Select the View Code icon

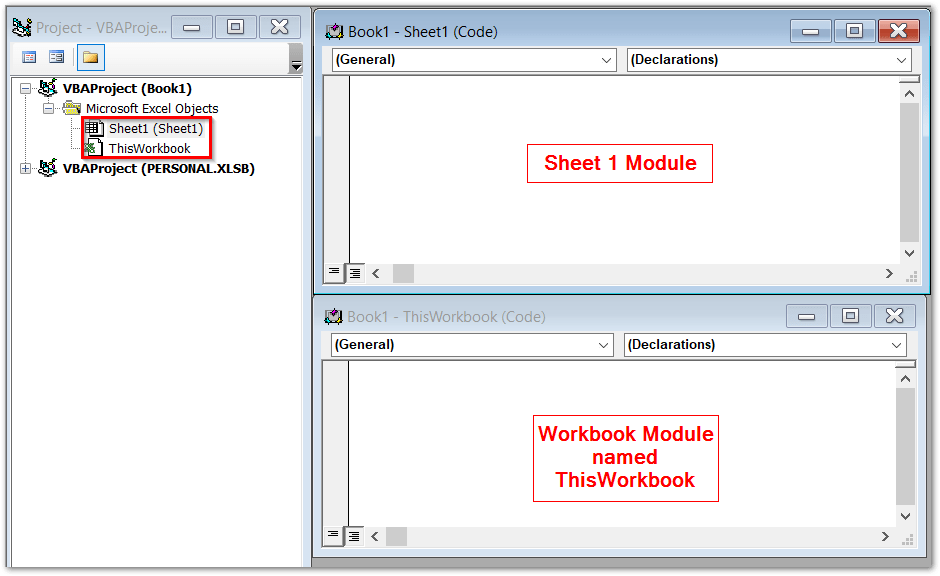[29, 57]
